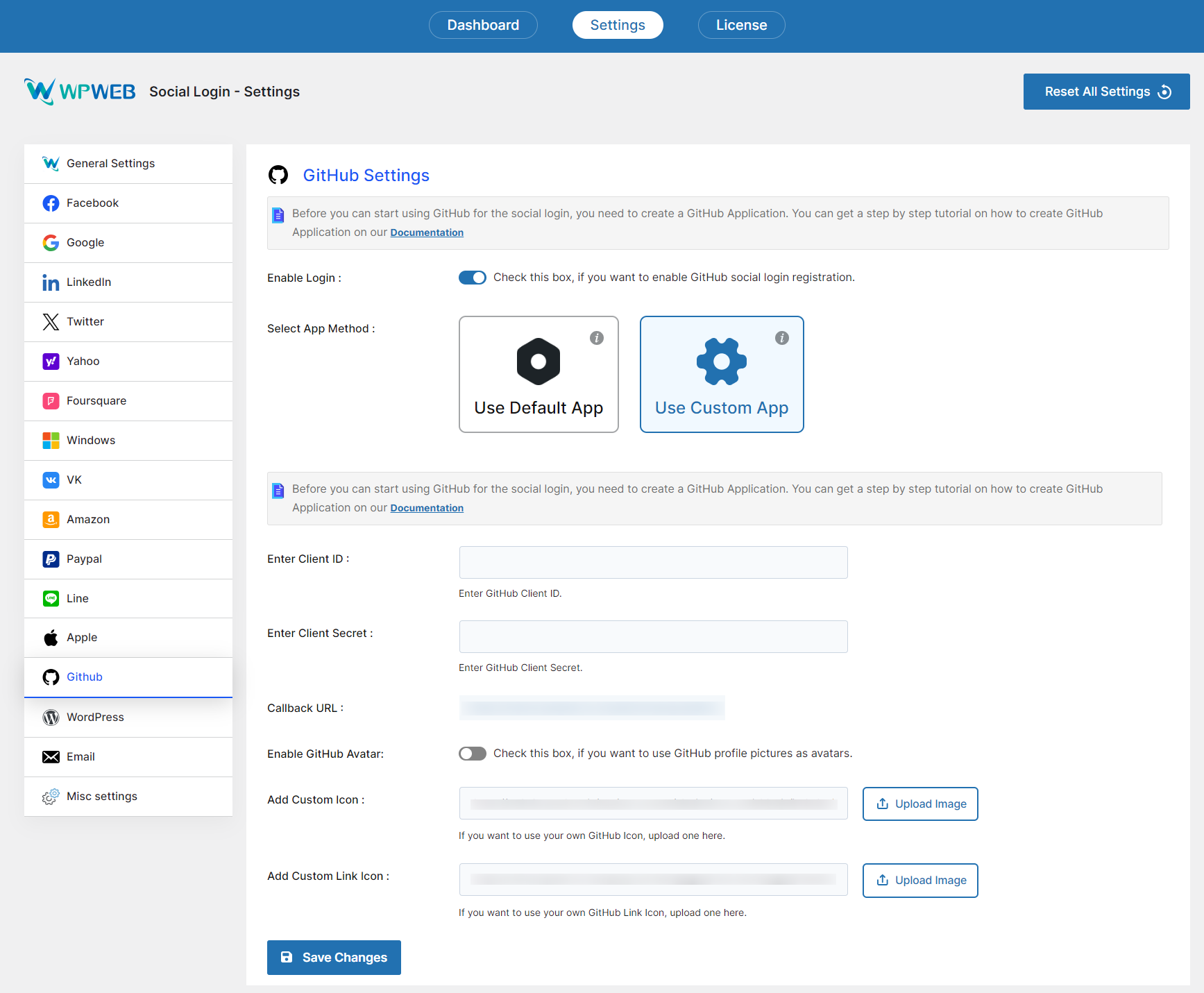
Task: Click the Callback URL field
Action: click(592, 708)
